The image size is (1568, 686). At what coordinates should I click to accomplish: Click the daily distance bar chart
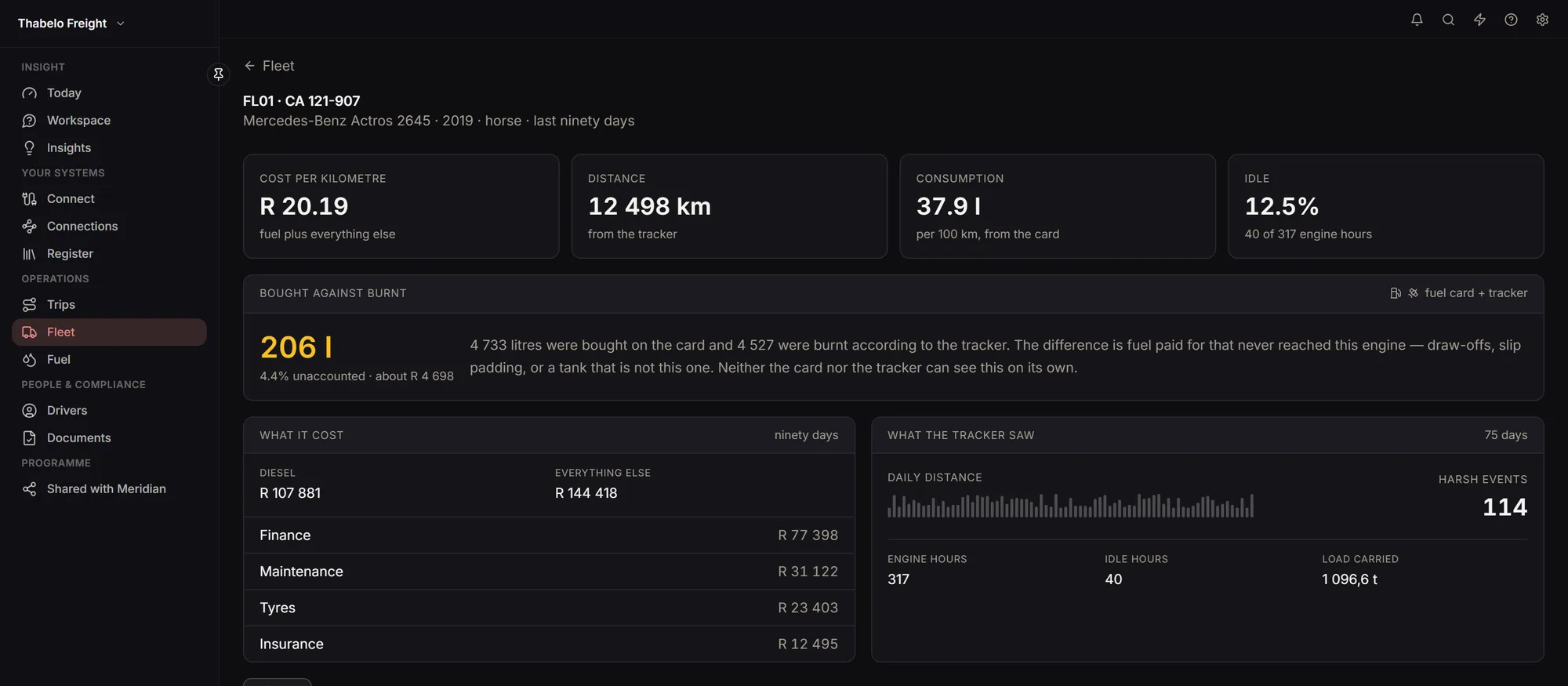point(1070,506)
